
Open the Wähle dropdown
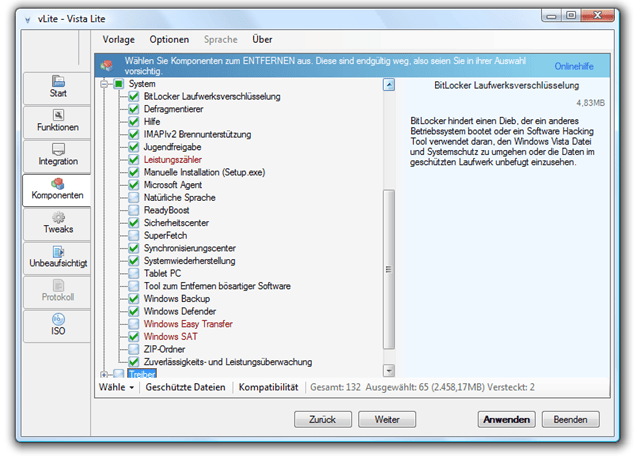click(x=116, y=387)
